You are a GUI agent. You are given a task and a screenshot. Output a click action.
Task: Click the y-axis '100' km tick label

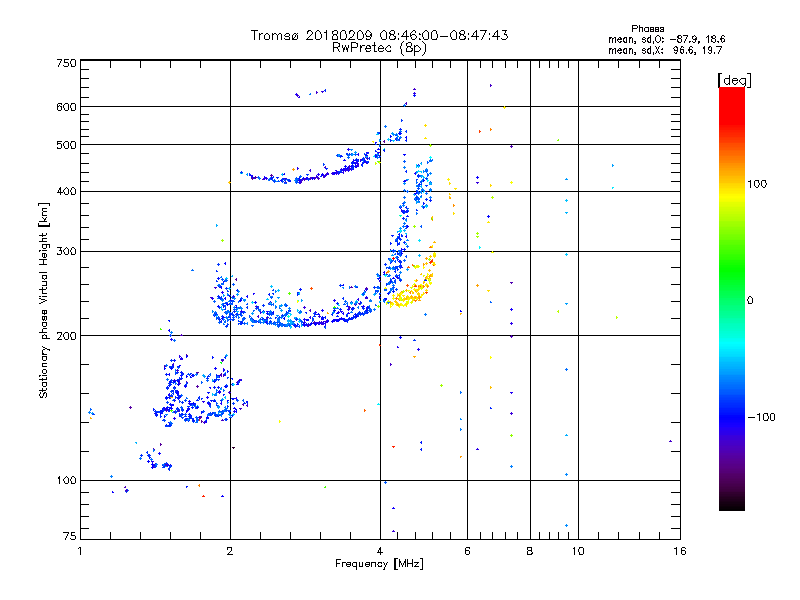pos(66,481)
